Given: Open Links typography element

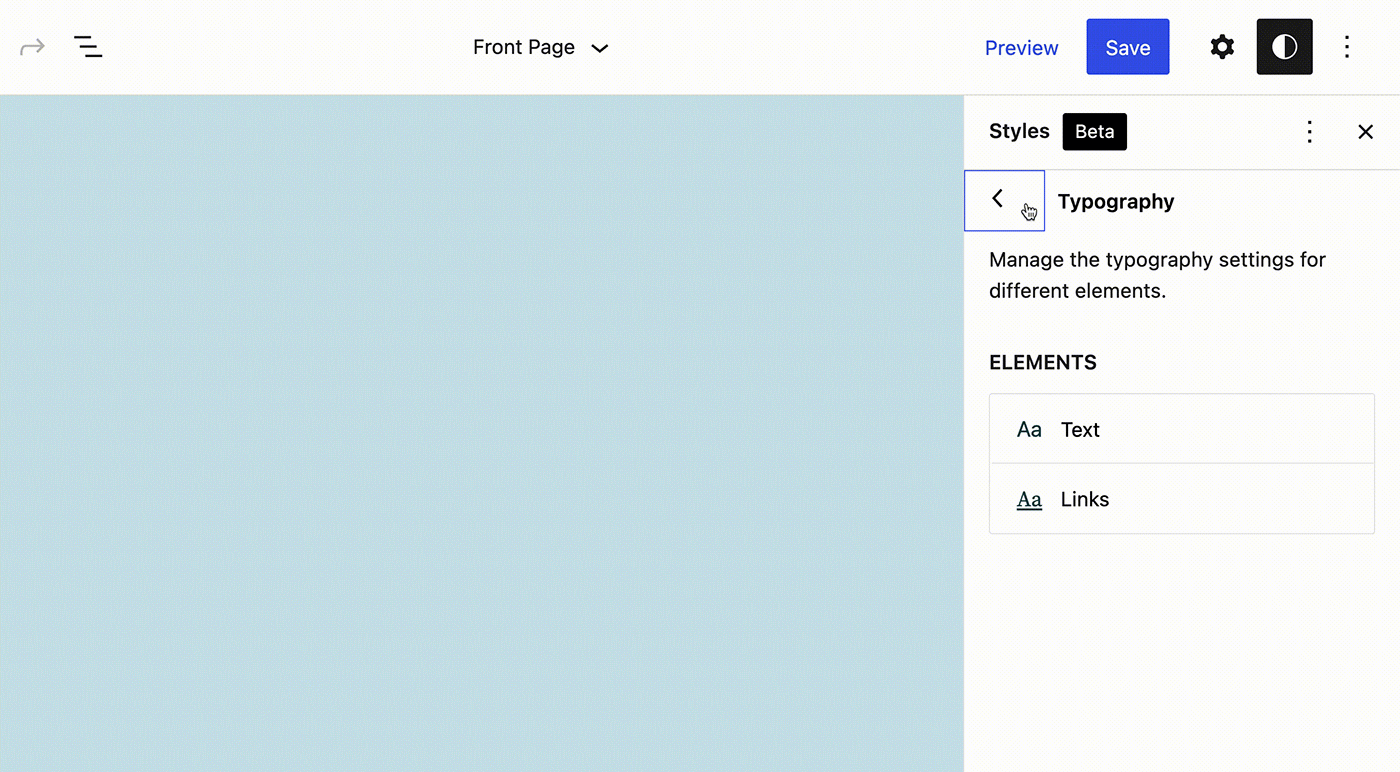Looking at the screenshot, I should click(x=1182, y=499).
